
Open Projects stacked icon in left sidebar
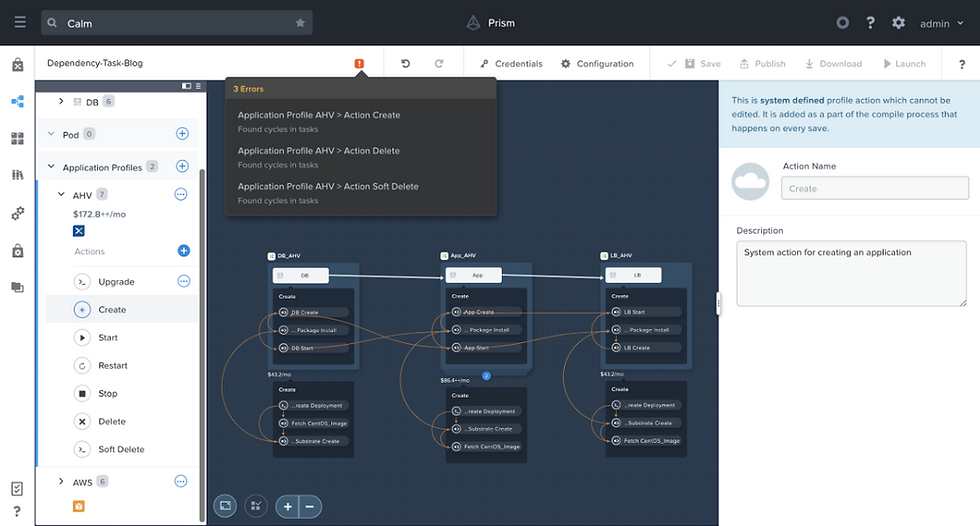[18, 287]
